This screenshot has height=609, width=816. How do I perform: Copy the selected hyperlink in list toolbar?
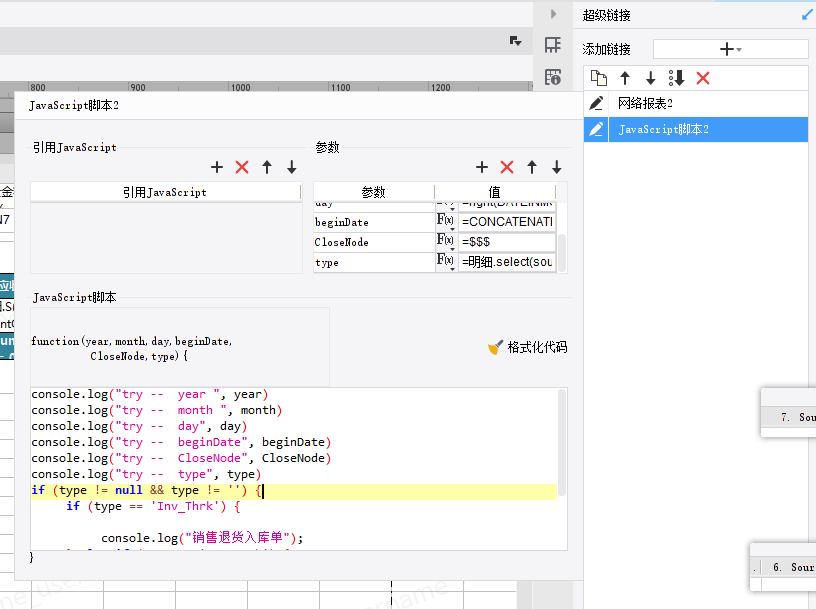click(x=599, y=79)
